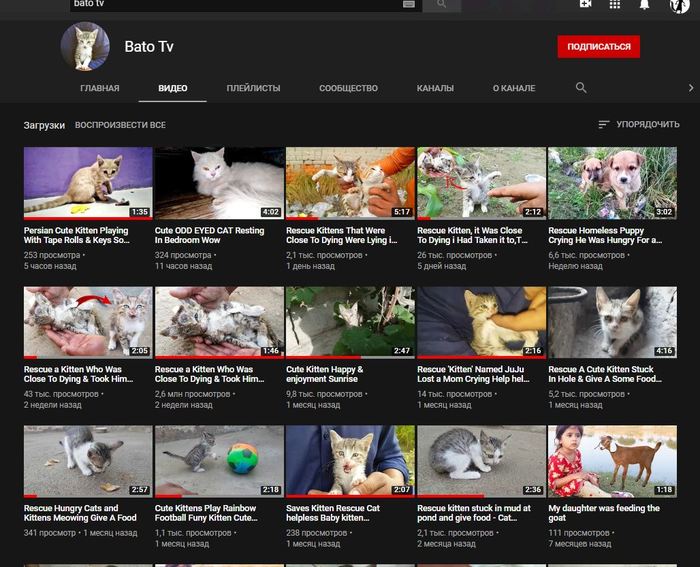Open the YouTube apps grid icon
This screenshot has height=567, width=700.
(x=614, y=4)
